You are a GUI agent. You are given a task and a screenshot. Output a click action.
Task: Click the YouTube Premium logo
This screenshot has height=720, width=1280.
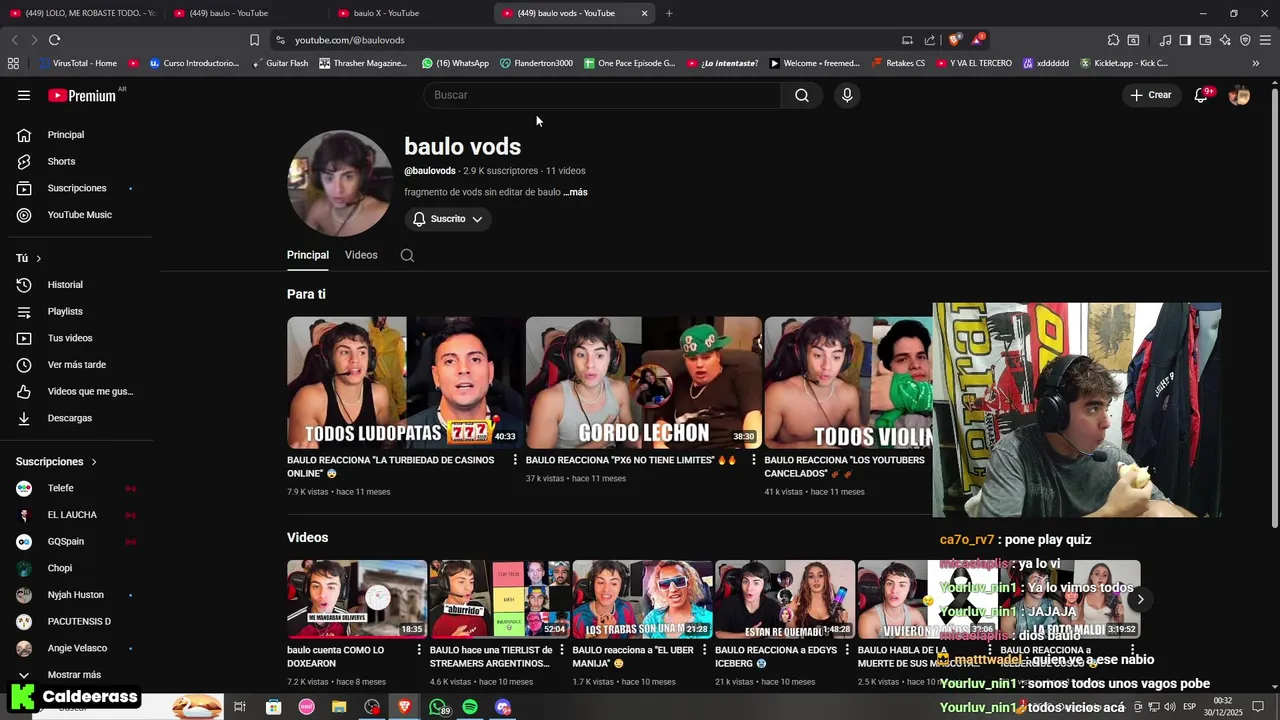pos(82,95)
